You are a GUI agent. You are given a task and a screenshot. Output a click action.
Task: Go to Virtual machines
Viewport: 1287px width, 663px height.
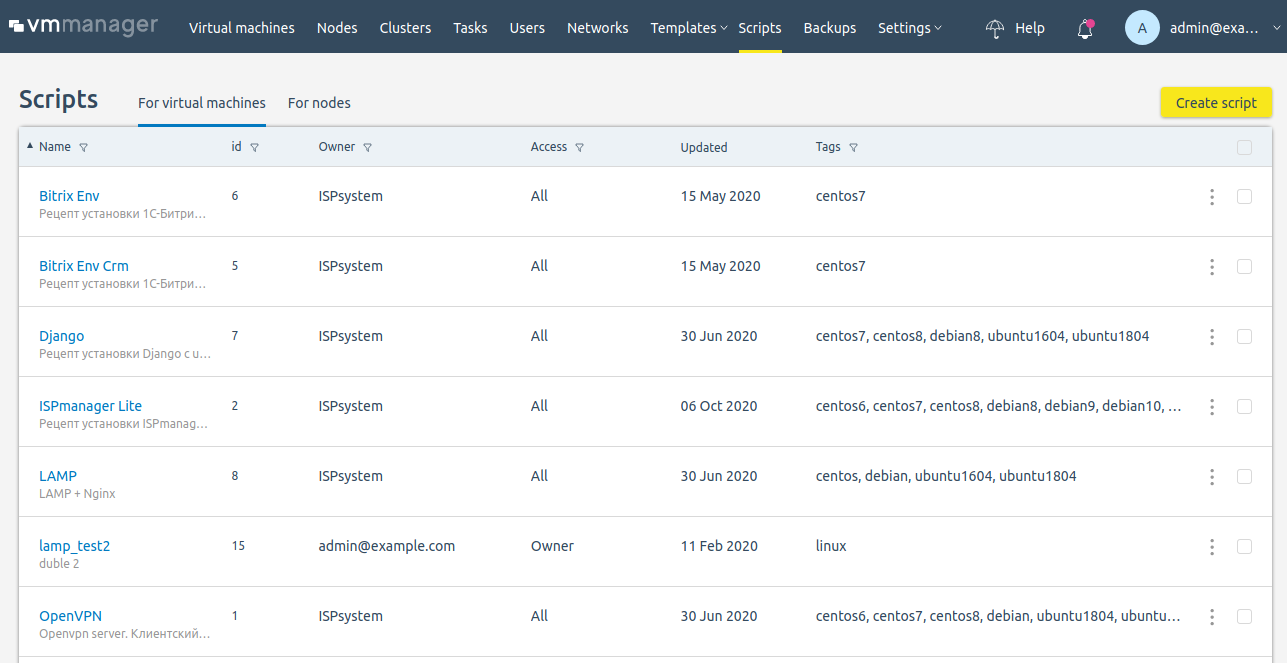(242, 28)
